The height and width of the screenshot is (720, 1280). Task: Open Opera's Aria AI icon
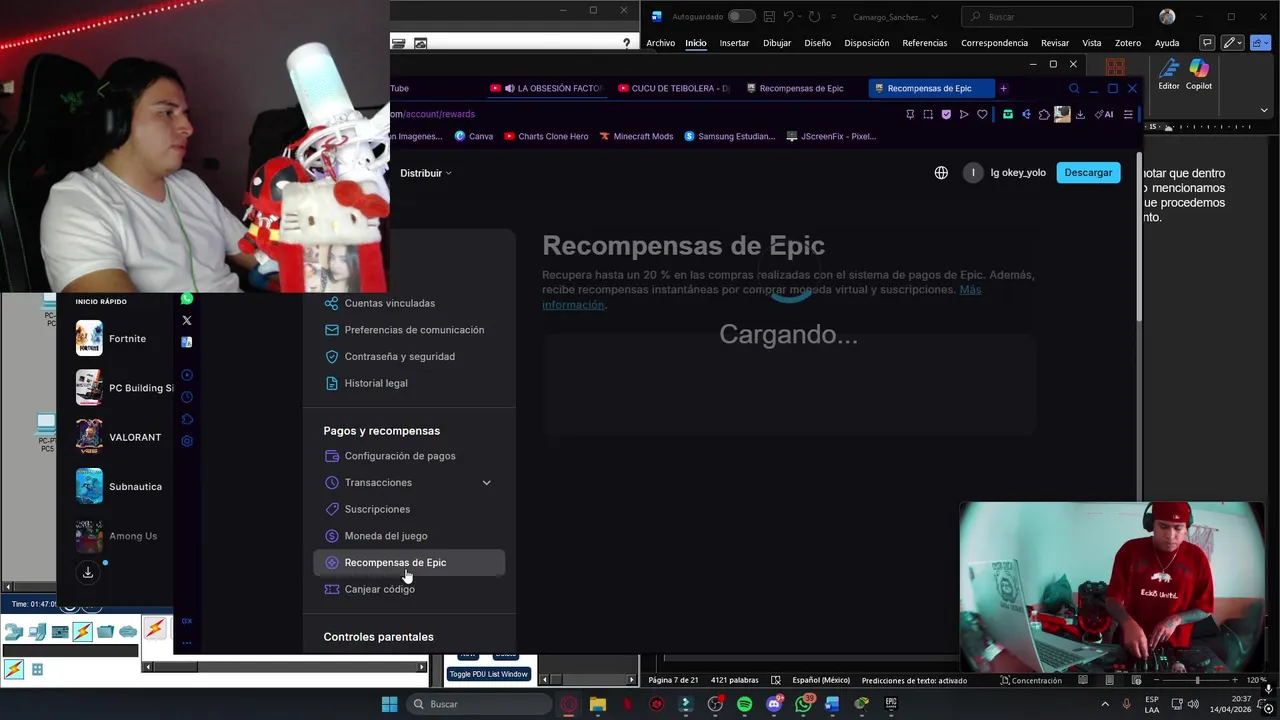[1104, 114]
